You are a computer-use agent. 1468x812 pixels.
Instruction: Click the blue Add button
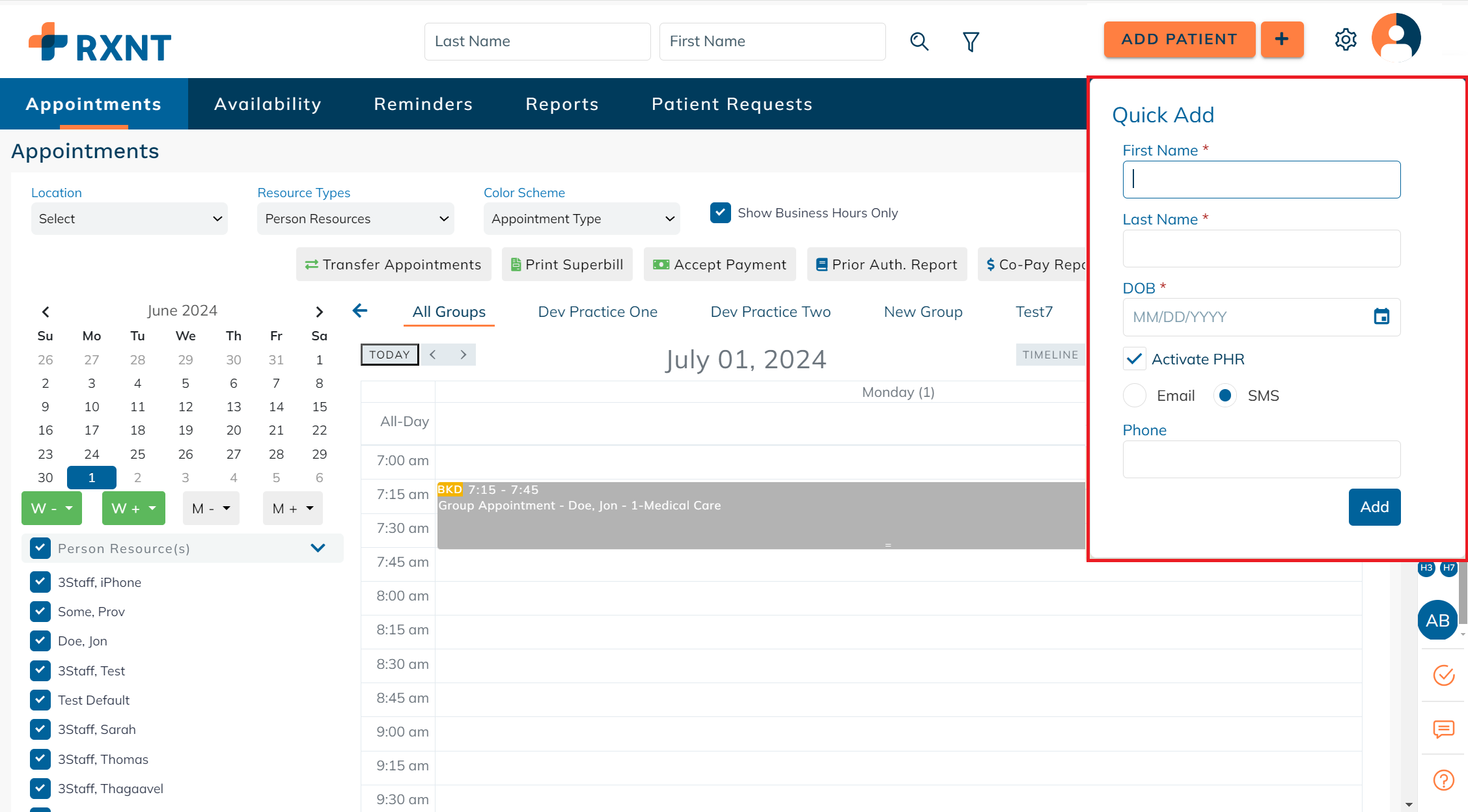tap(1374, 507)
